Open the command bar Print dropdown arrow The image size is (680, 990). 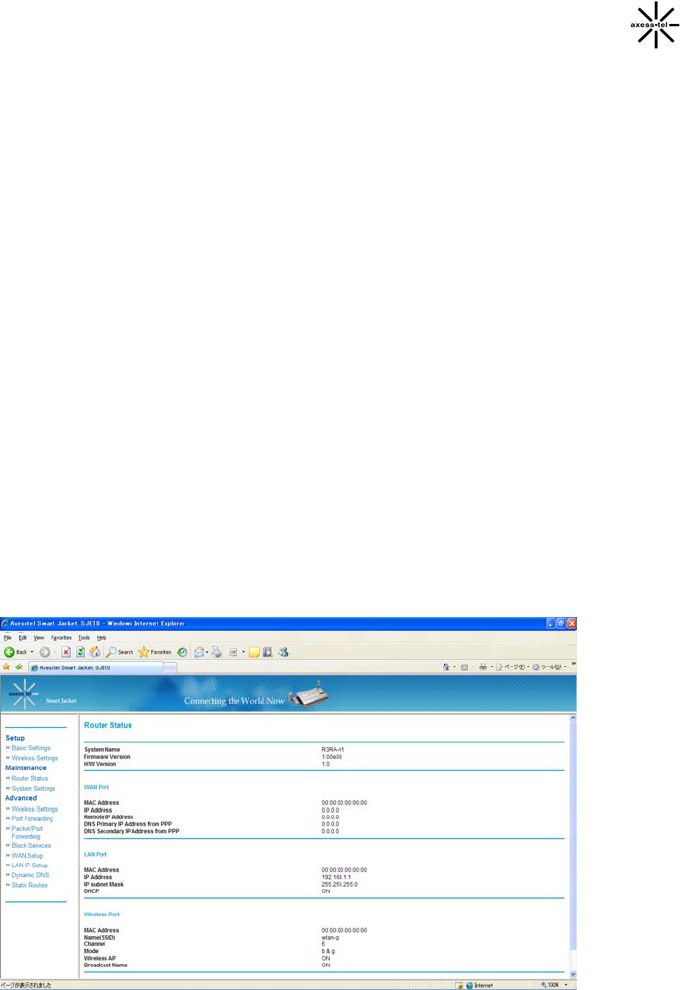tap(491, 667)
